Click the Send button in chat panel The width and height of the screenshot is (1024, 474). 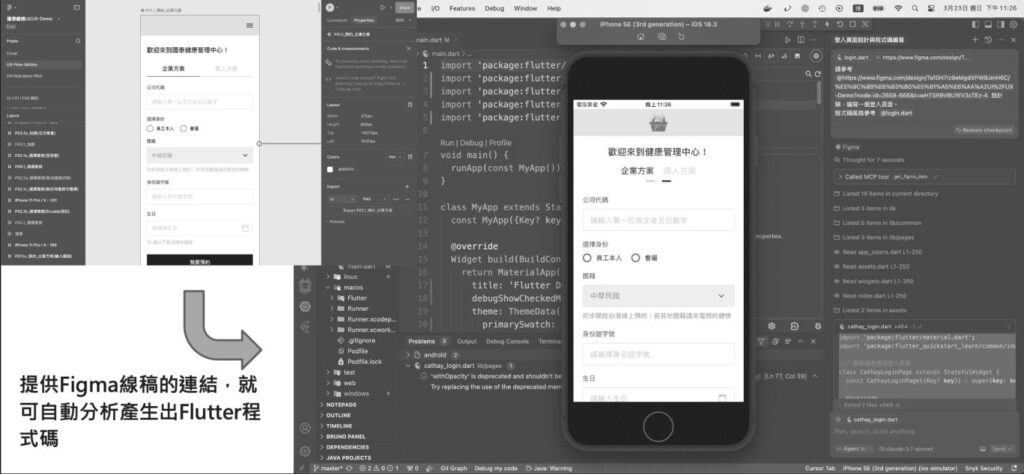click(x=1000, y=449)
